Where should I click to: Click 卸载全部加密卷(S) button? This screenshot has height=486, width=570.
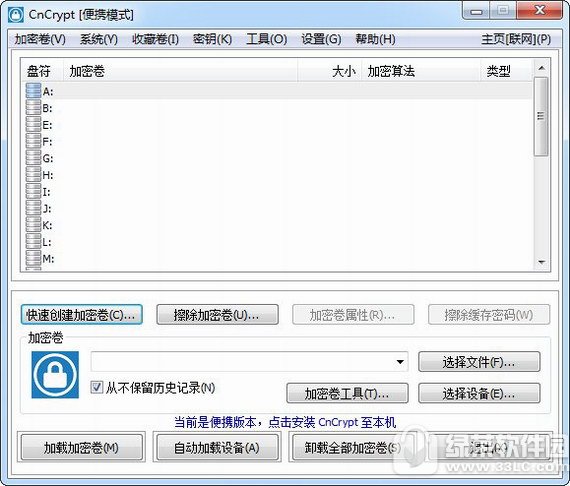pos(353,447)
